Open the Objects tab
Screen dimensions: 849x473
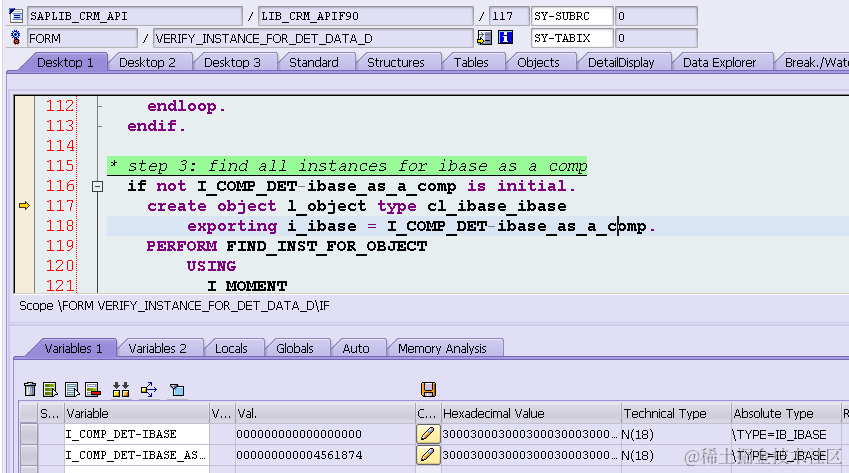538,62
